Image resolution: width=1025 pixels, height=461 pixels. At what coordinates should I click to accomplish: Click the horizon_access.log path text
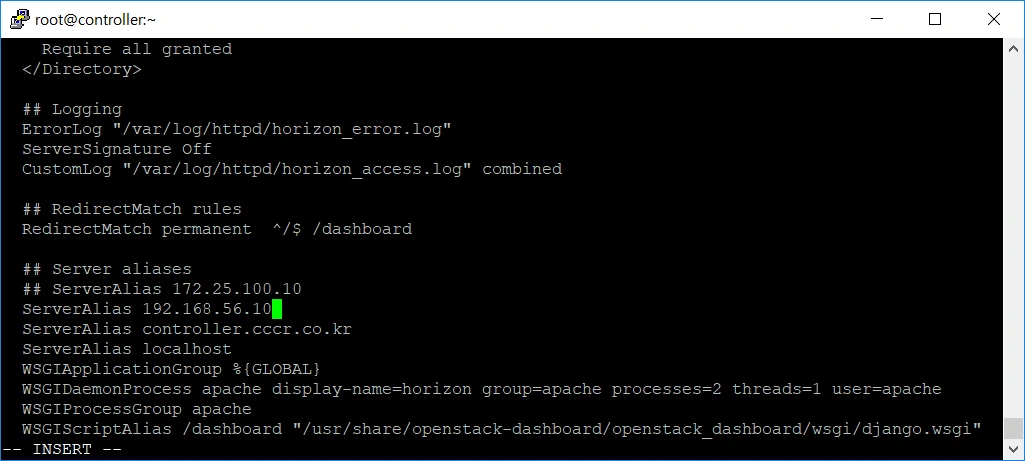(297, 169)
